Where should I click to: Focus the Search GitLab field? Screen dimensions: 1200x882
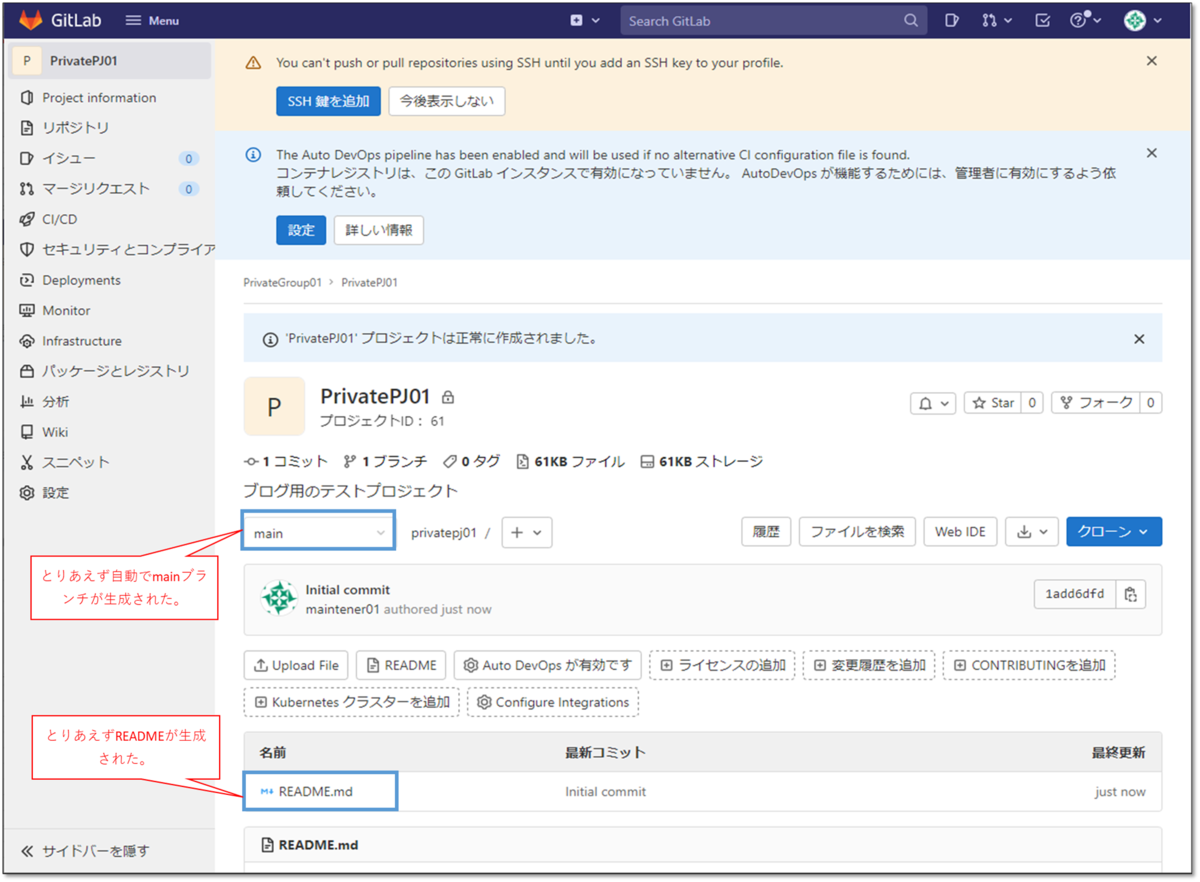[x=773, y=20]
